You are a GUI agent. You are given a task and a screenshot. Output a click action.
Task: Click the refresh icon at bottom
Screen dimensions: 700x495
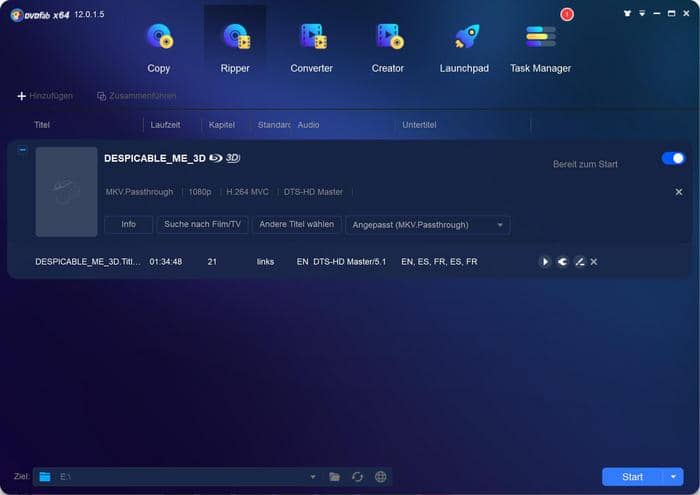(x=357, y=477)
